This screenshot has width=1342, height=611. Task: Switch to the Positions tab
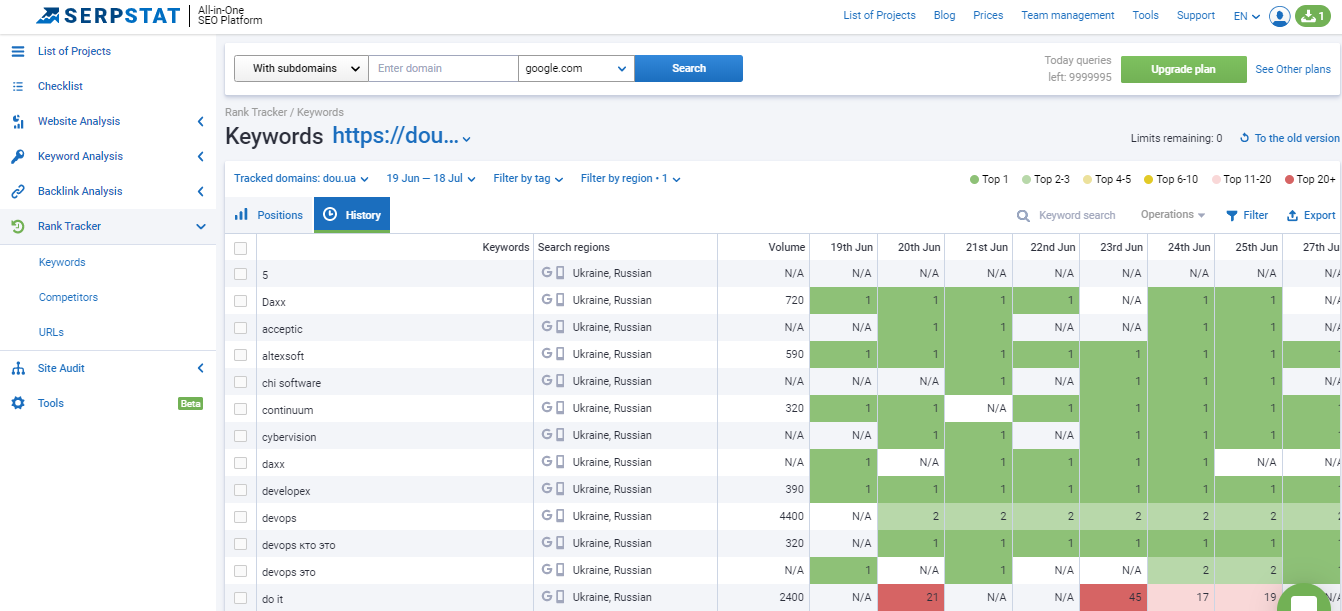[269, 215]
